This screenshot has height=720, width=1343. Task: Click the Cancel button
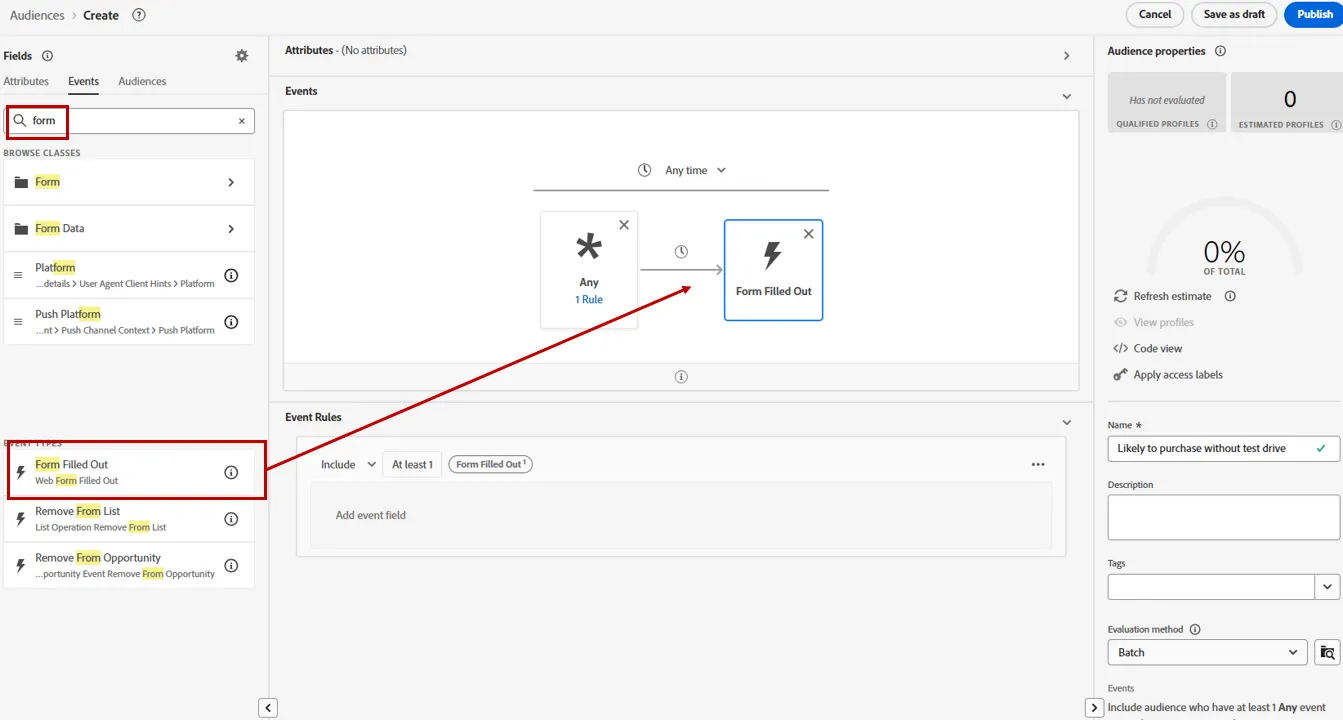tap(1155, 14)
